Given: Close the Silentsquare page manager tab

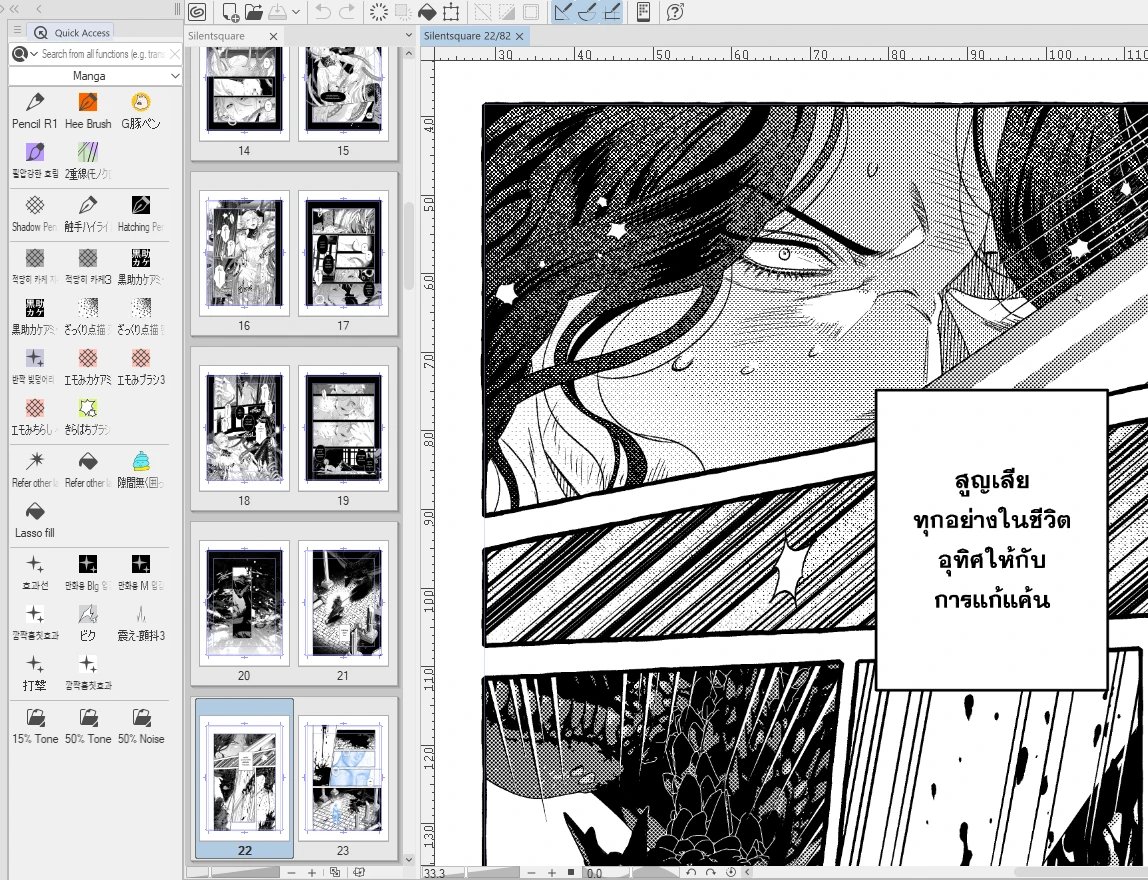Looking at the screenshot, I should tap(273, 37).
